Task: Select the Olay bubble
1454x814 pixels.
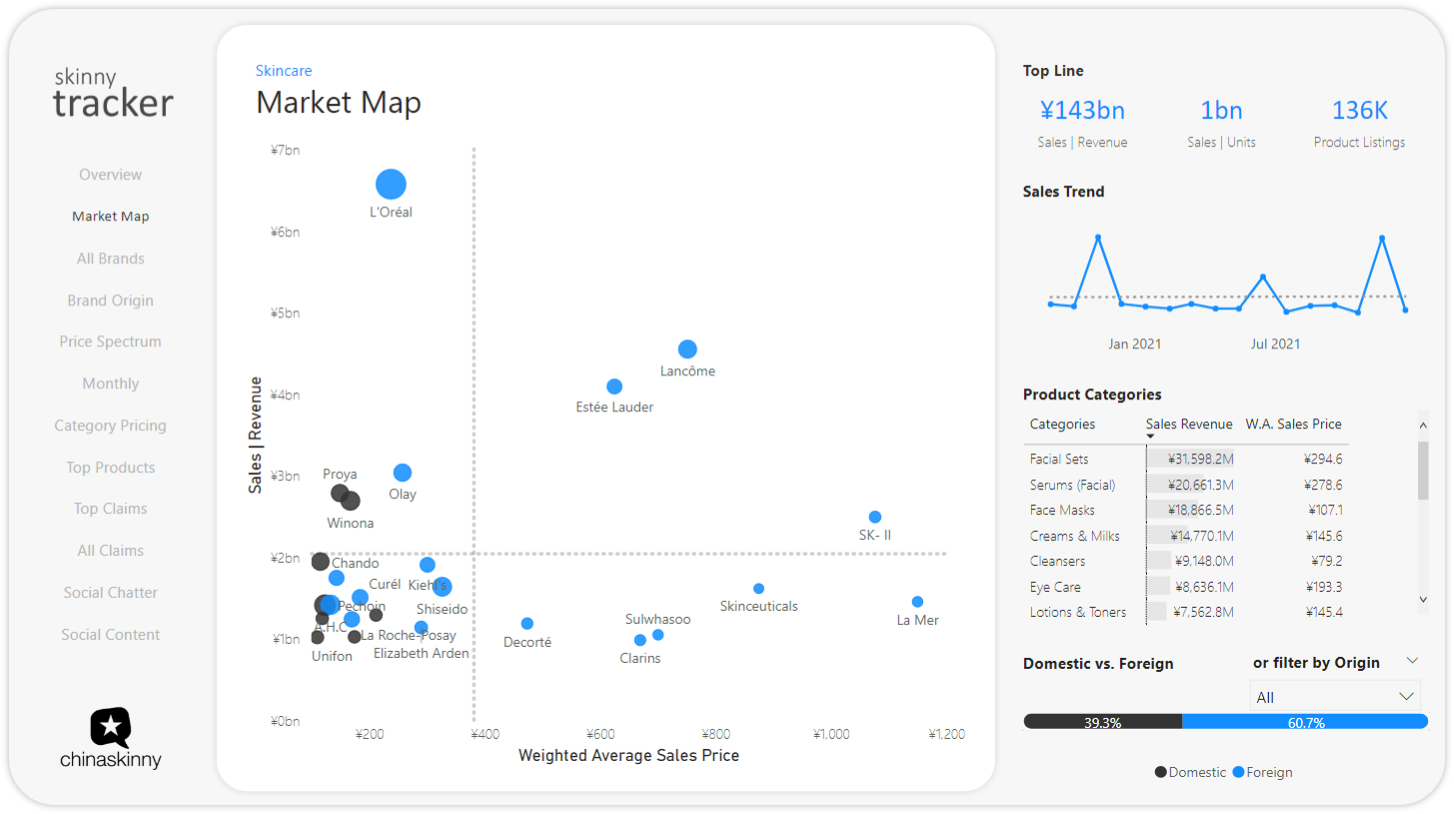Action: coord(402,472)
